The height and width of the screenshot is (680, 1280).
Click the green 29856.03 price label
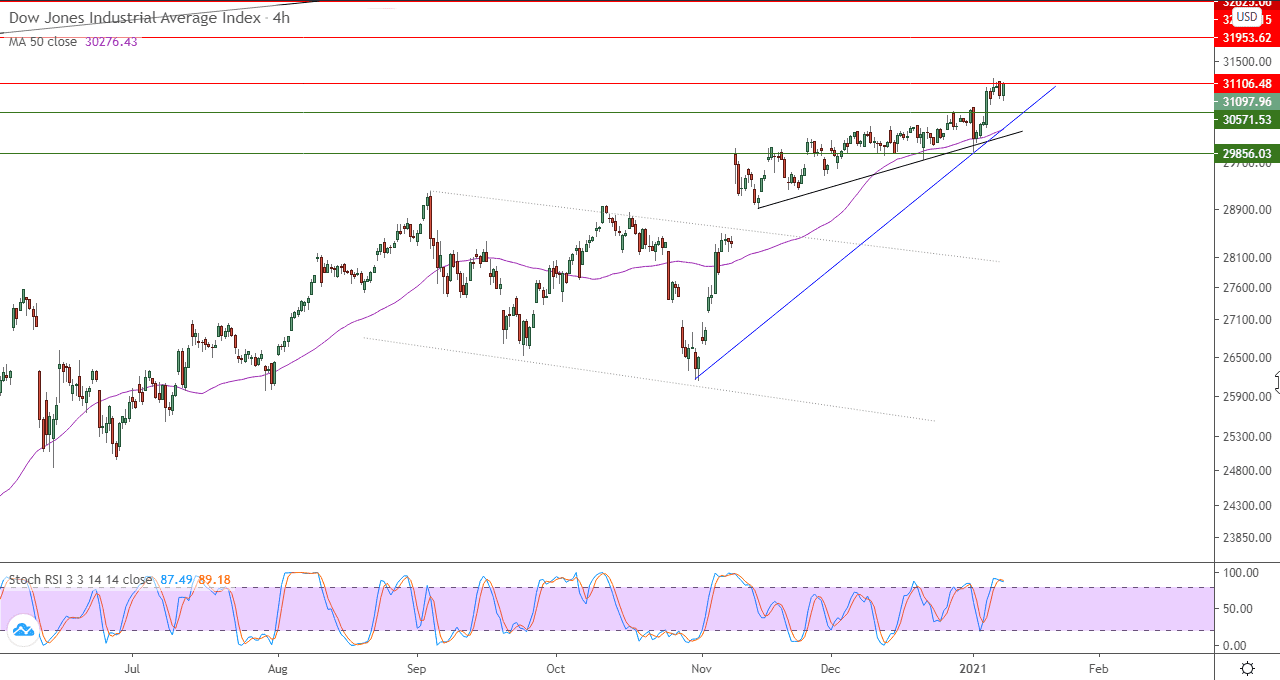(x=1245, y=154)
